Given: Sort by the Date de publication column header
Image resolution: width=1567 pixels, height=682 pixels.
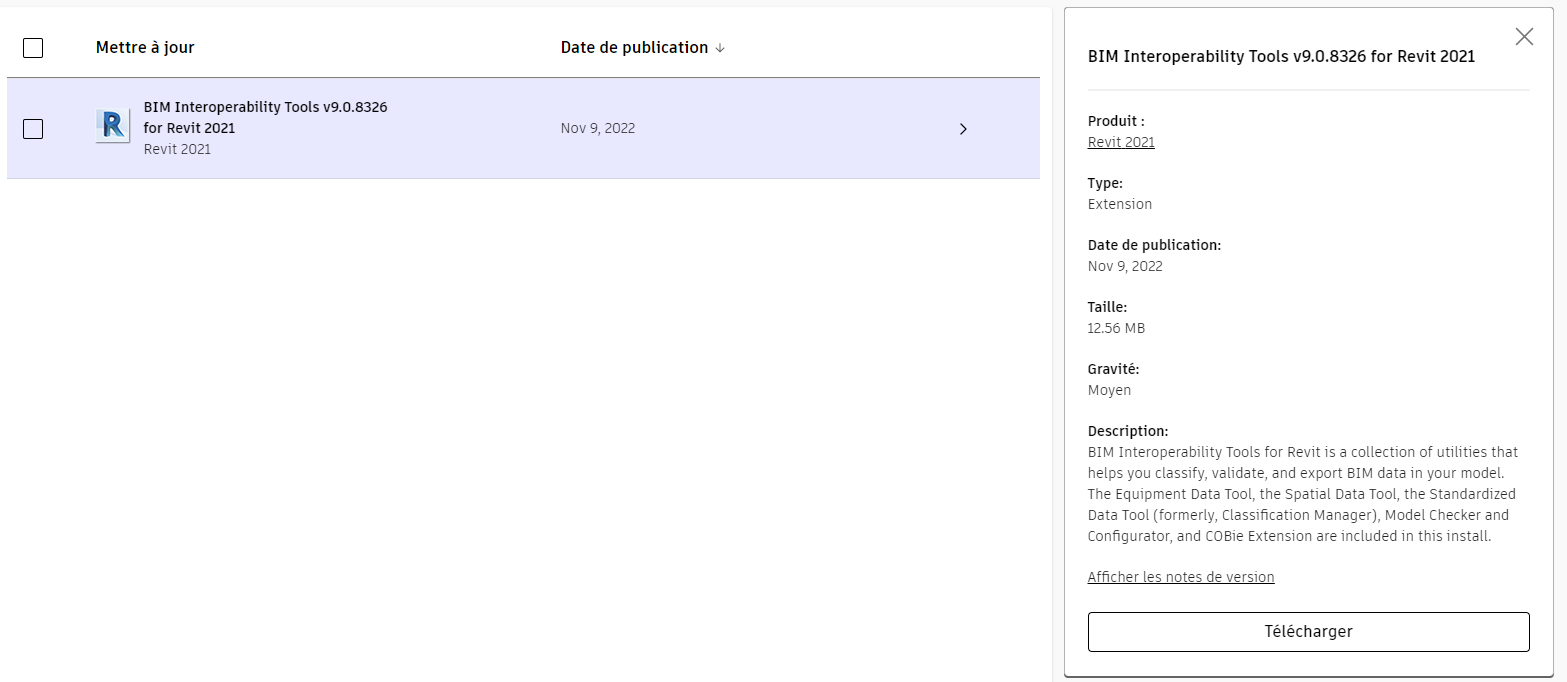Looking at the screenshot, I should point(634,48).
